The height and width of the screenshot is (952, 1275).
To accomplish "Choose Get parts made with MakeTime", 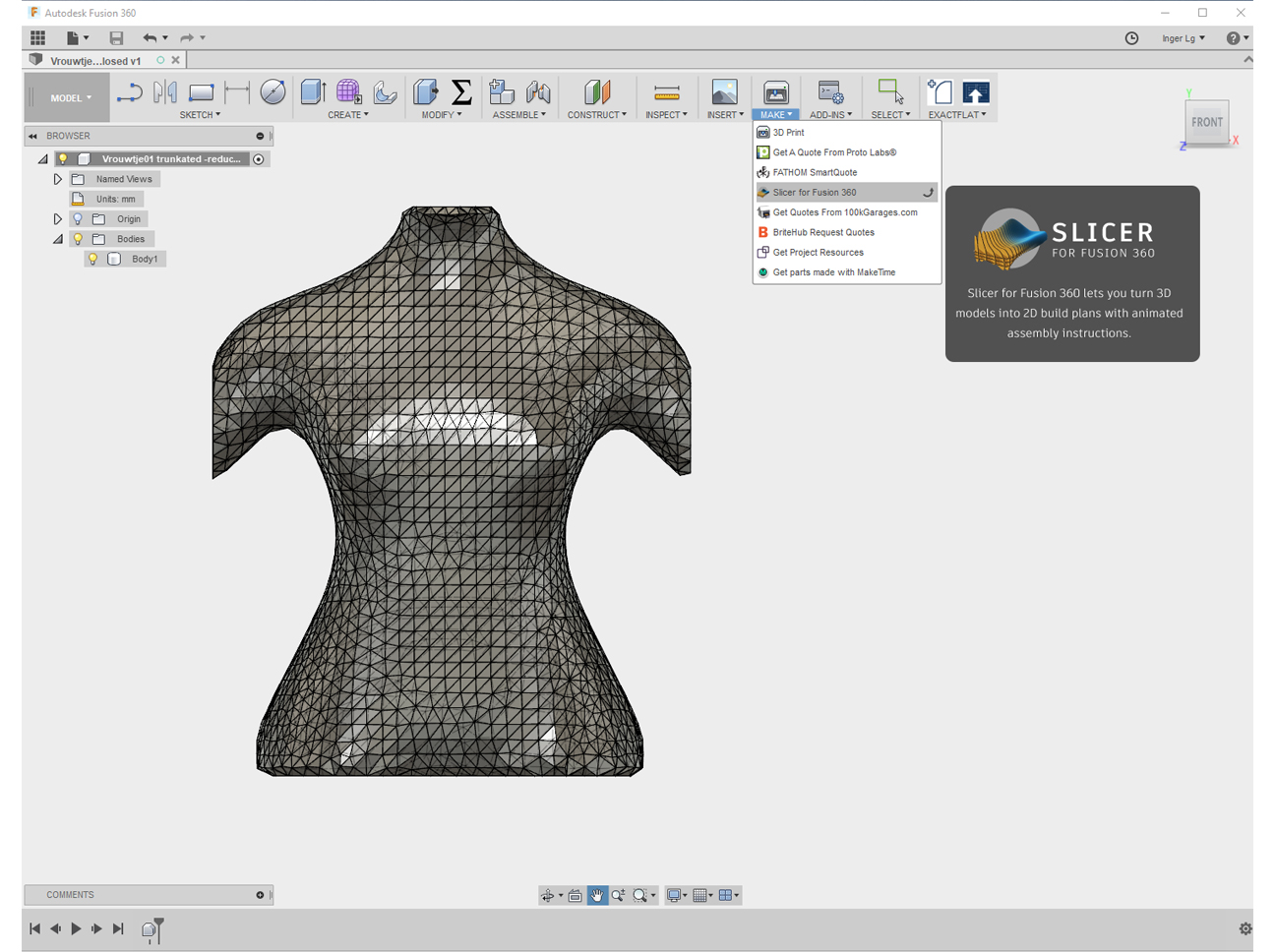I will [x=846, y=272].
